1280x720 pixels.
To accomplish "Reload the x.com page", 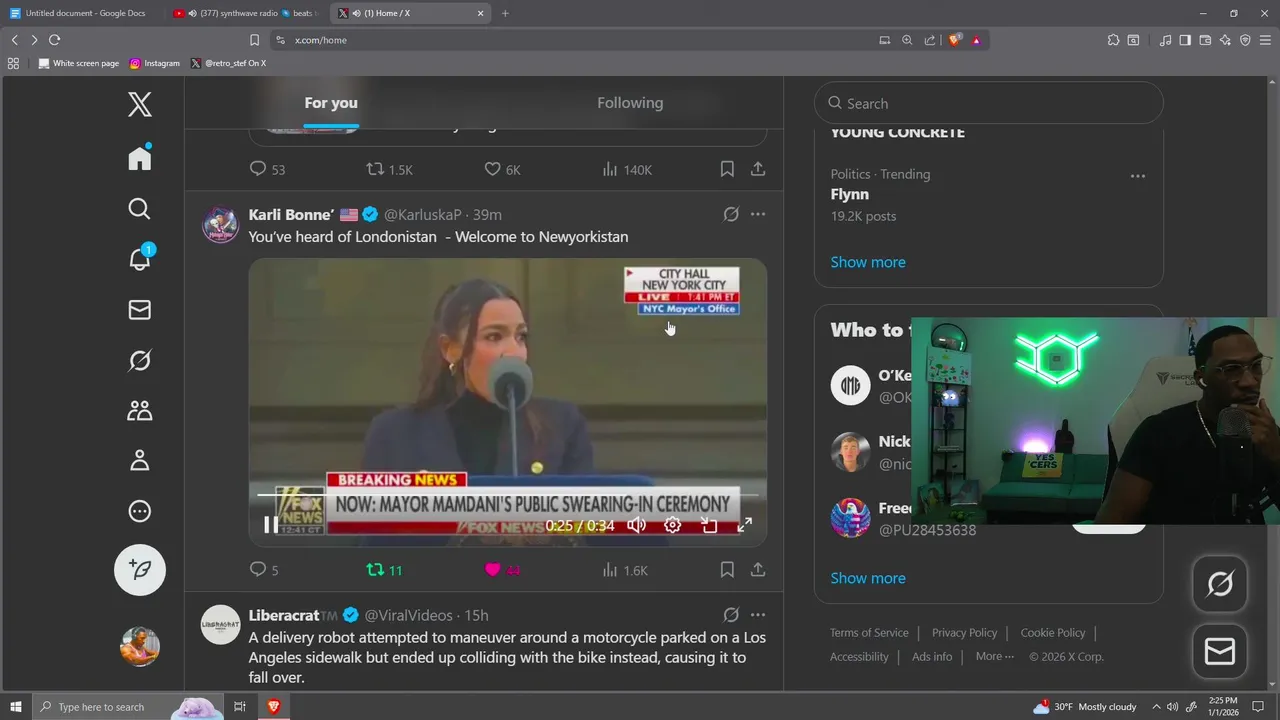I will coord(54,40).
